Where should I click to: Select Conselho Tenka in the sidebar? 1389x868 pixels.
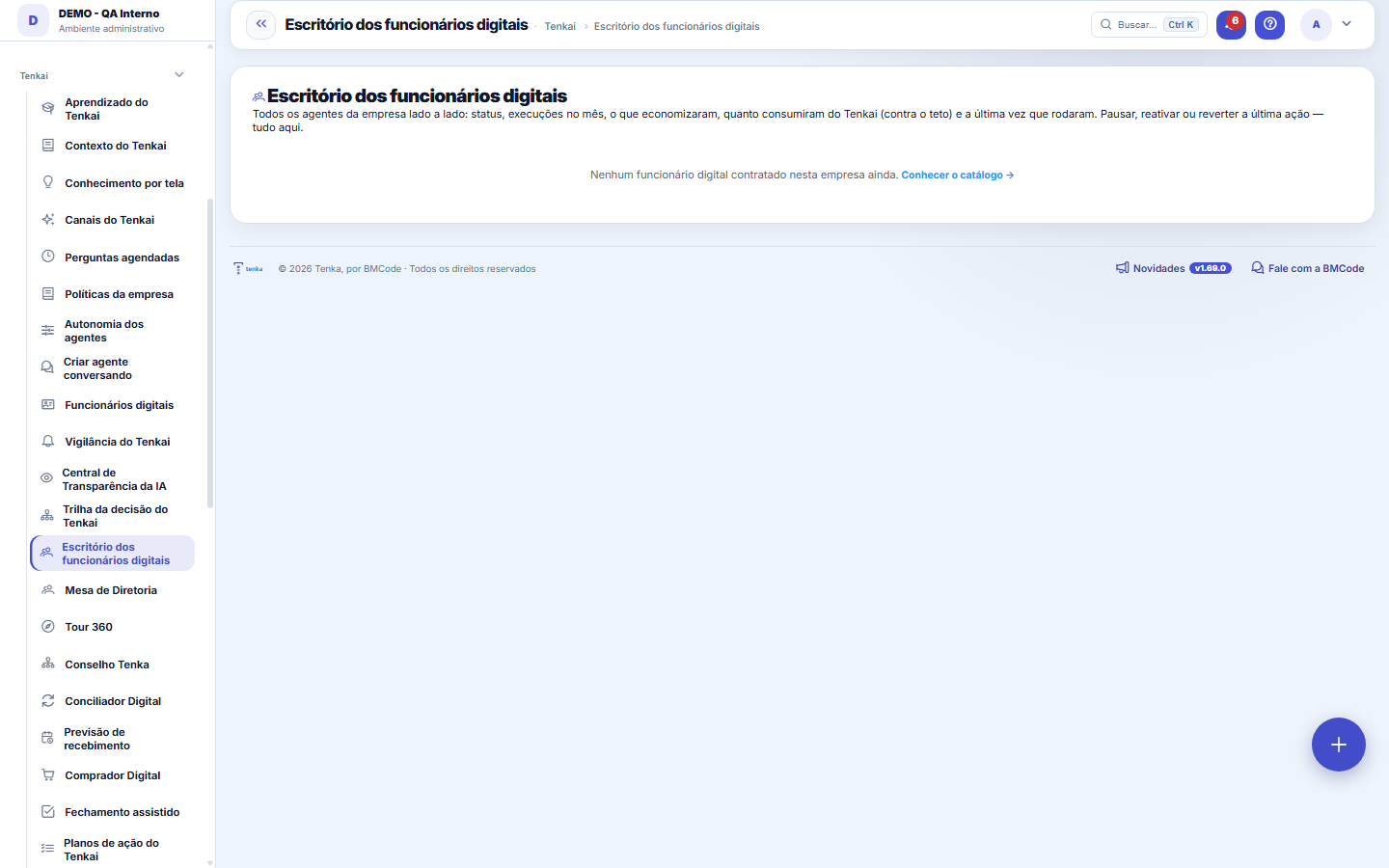point(112,665)
